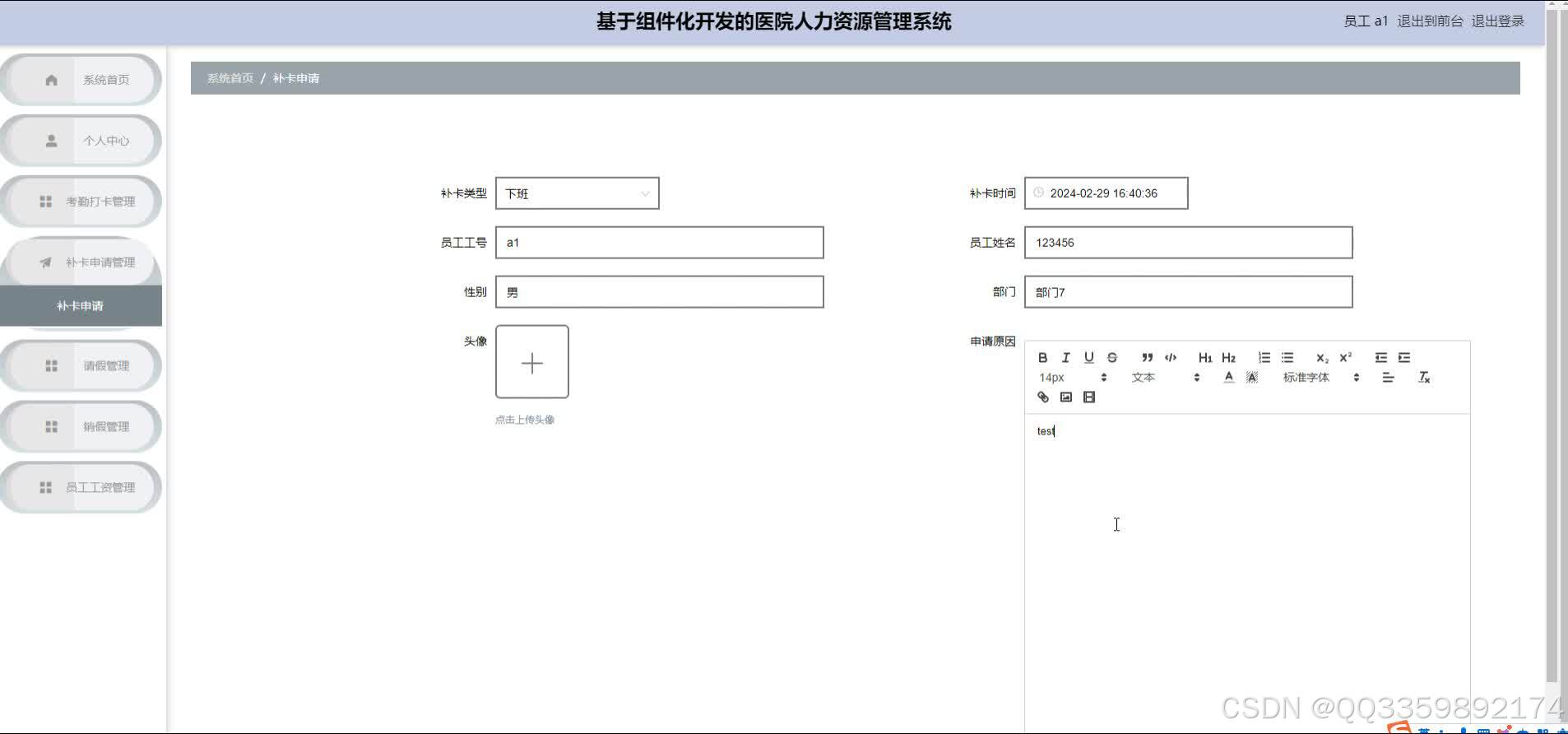Expand 销假管理 sidebar menu
The image size is (1568, 734).
81,427
